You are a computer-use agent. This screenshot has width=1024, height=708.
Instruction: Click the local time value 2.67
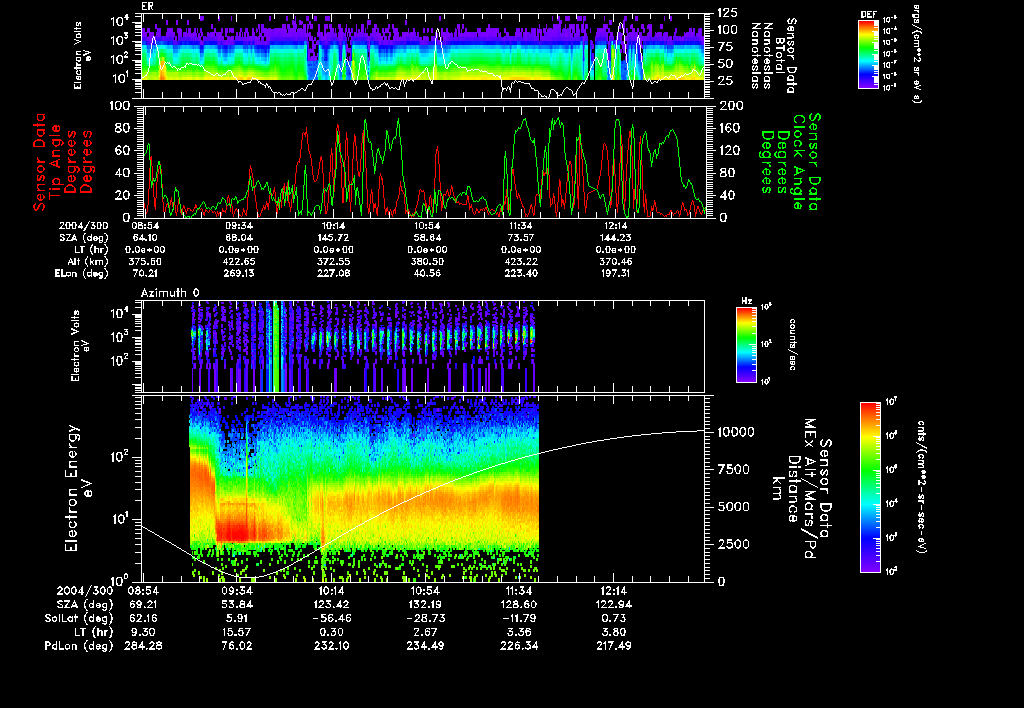coord(425,632)
